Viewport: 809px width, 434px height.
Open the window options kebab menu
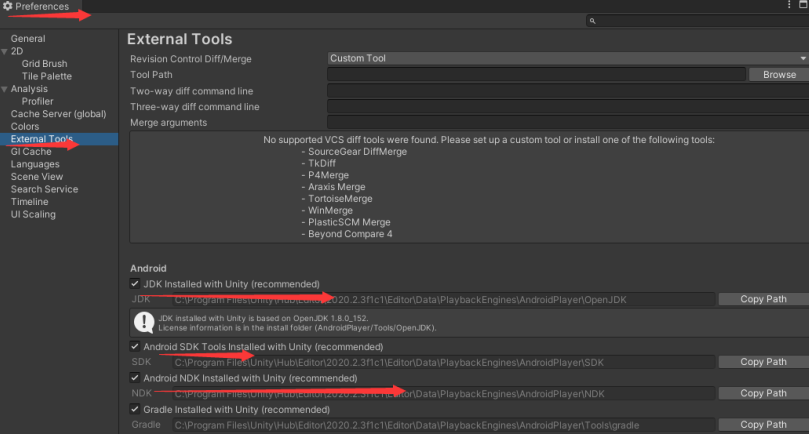click(789, 6)
